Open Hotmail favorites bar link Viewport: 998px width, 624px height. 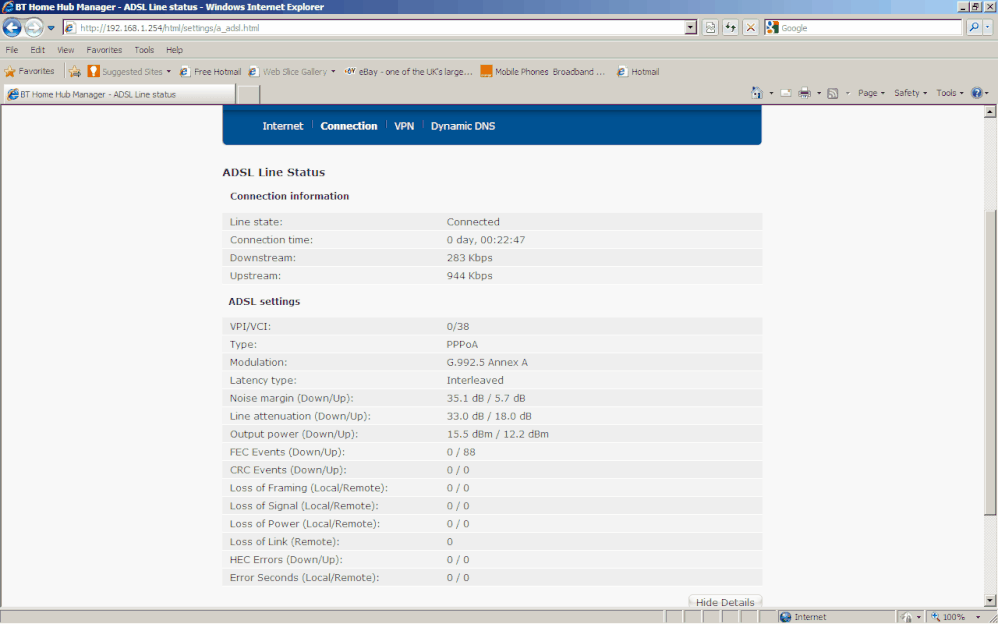638,71
